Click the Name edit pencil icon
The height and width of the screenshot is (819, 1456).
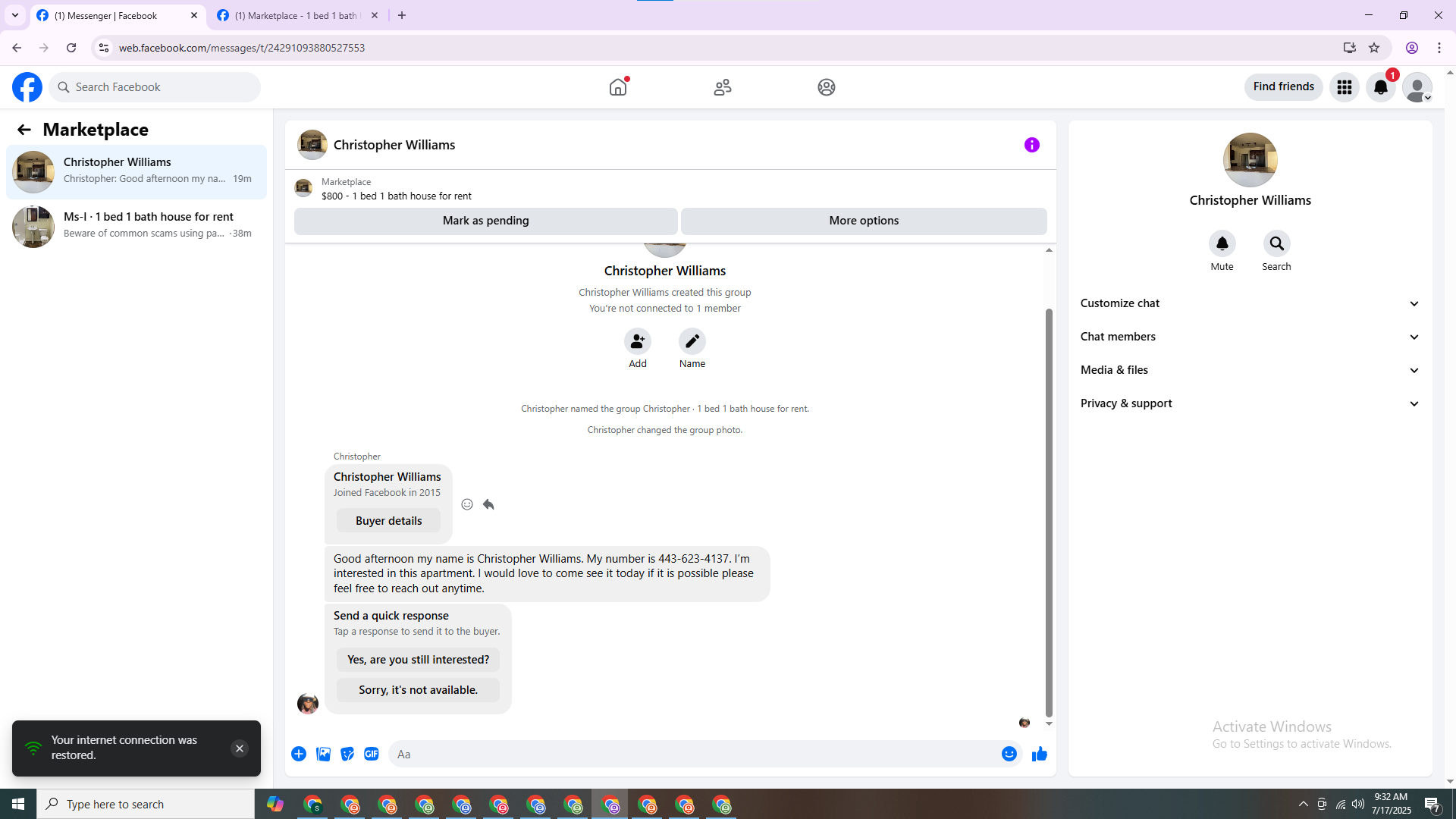pyautogui.click(x=692, y=341)
